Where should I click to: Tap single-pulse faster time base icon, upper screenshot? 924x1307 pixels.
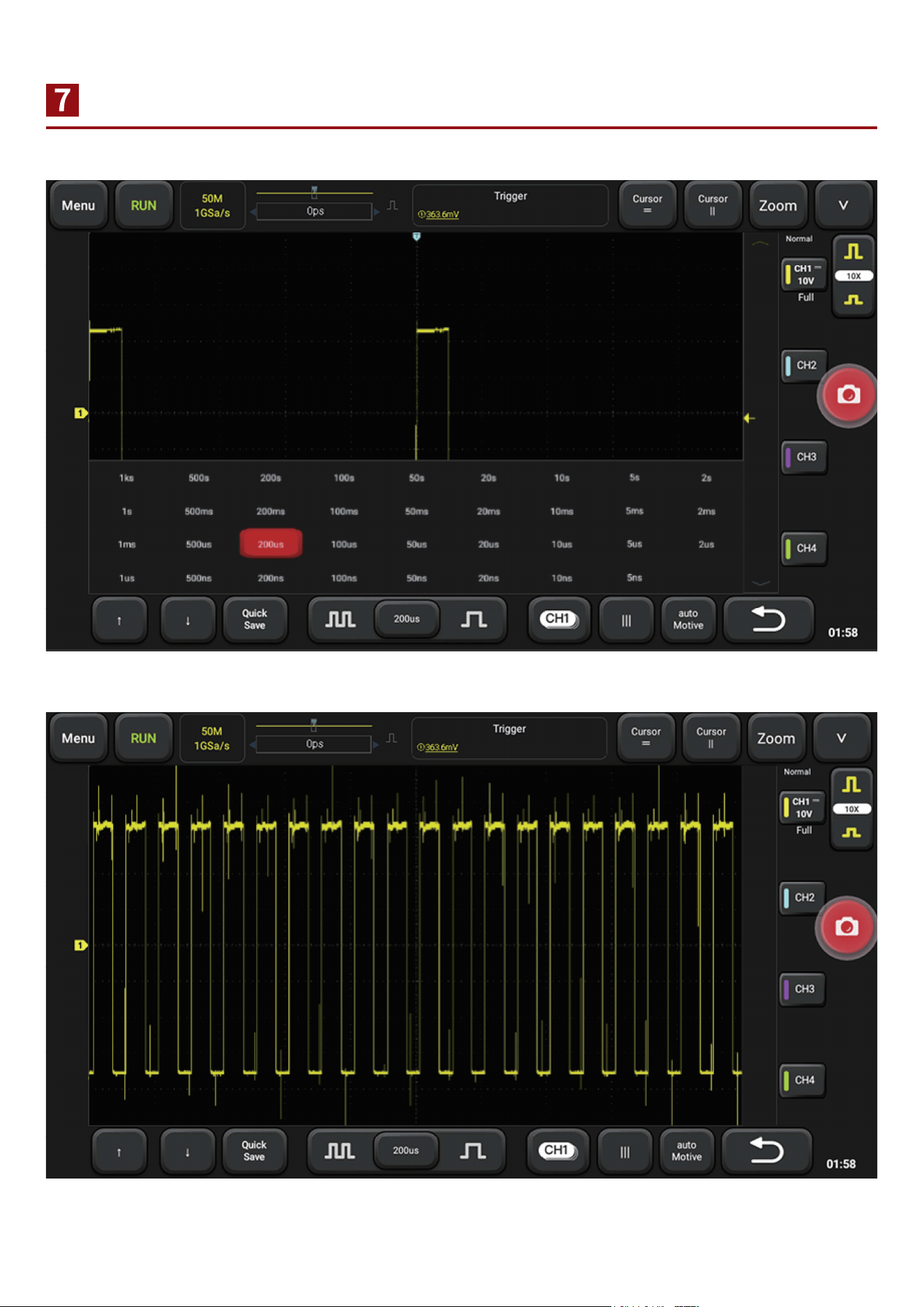[x=474, y=619]
